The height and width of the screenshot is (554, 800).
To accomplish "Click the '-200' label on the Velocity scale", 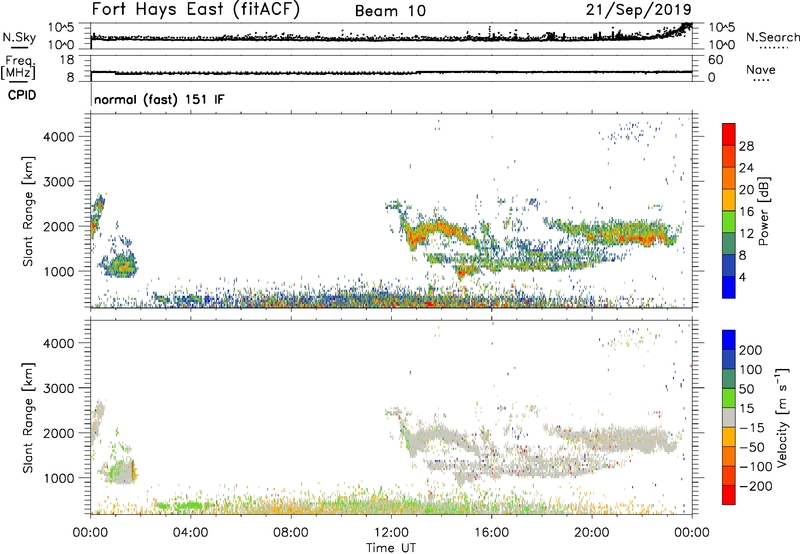I will click(756, 486).
